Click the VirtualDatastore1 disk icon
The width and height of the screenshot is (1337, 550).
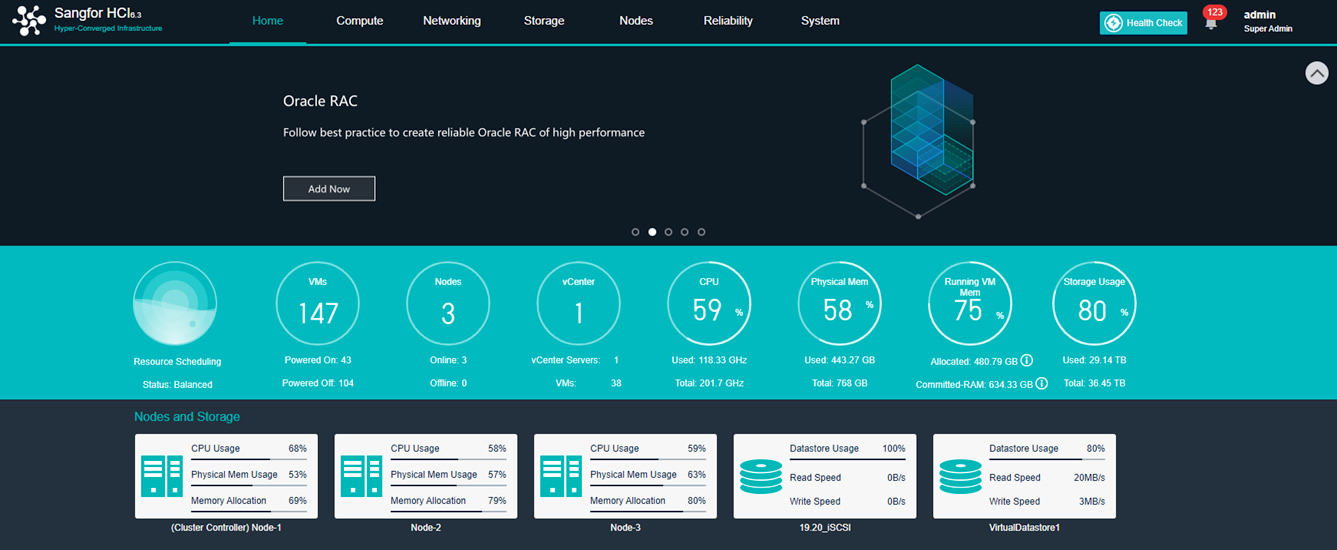pyautogui.click(x=960, y=477)
